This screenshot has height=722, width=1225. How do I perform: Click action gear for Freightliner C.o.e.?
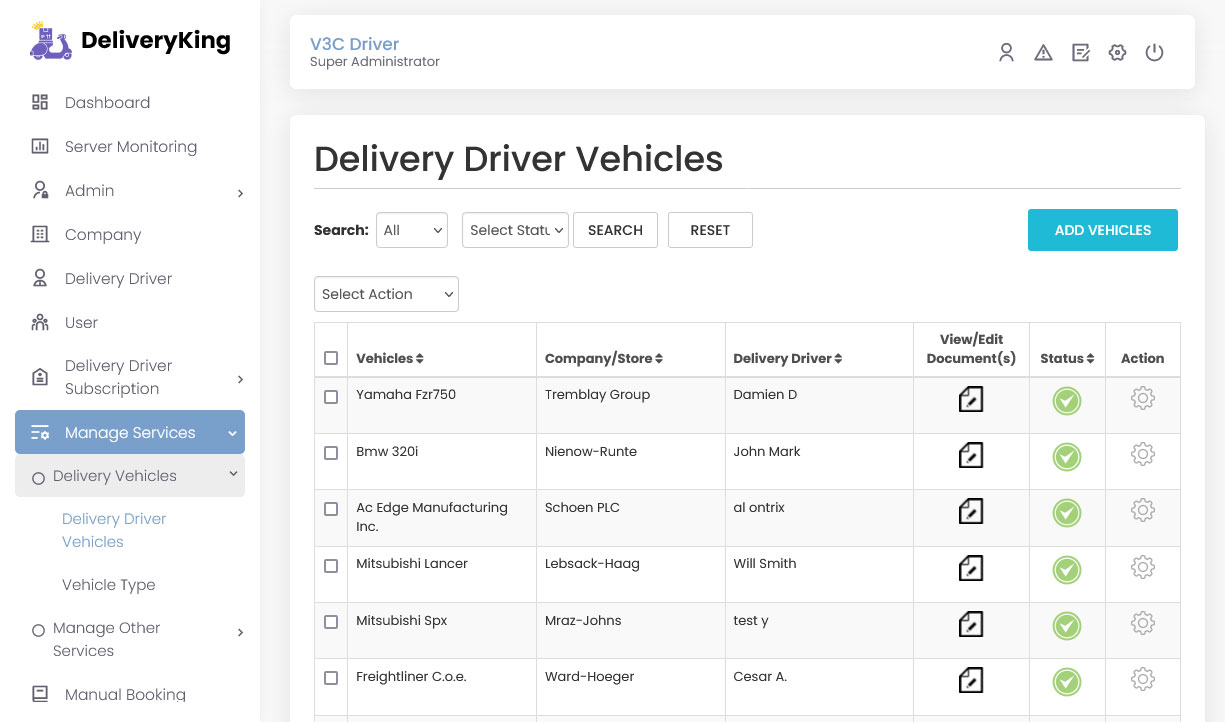coord(1143,679)
